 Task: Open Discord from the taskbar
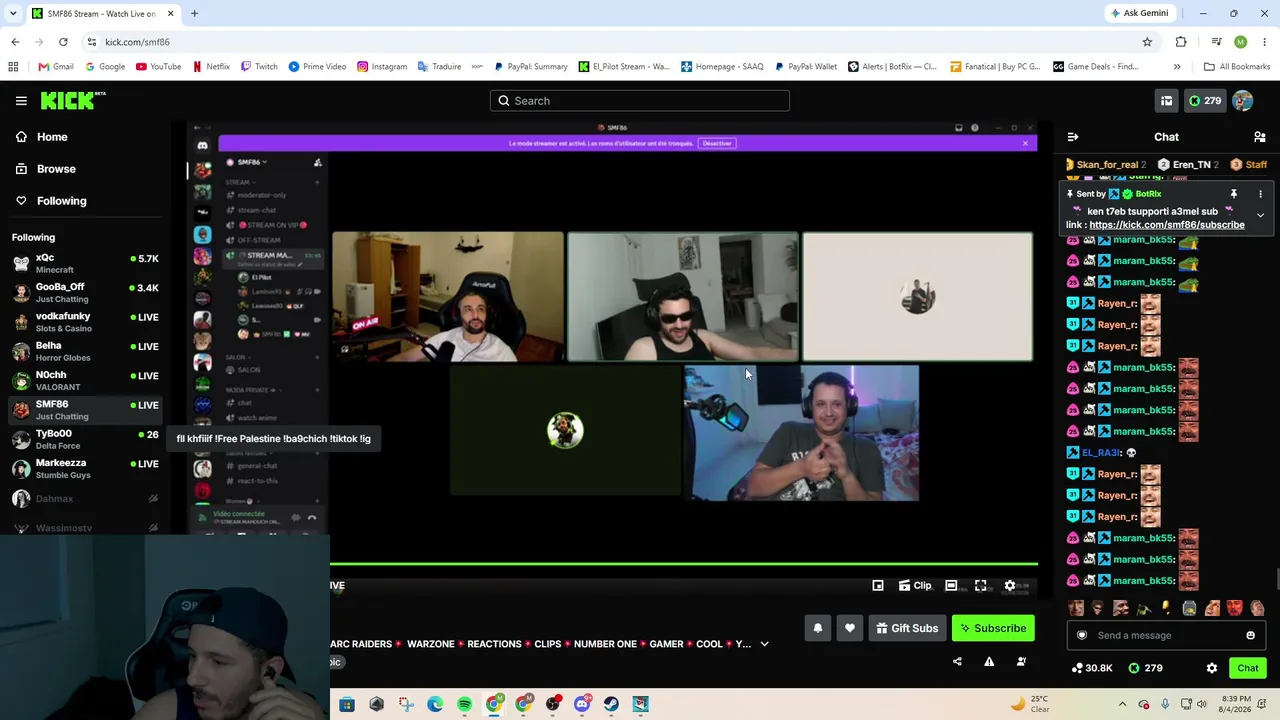(582, 704)
